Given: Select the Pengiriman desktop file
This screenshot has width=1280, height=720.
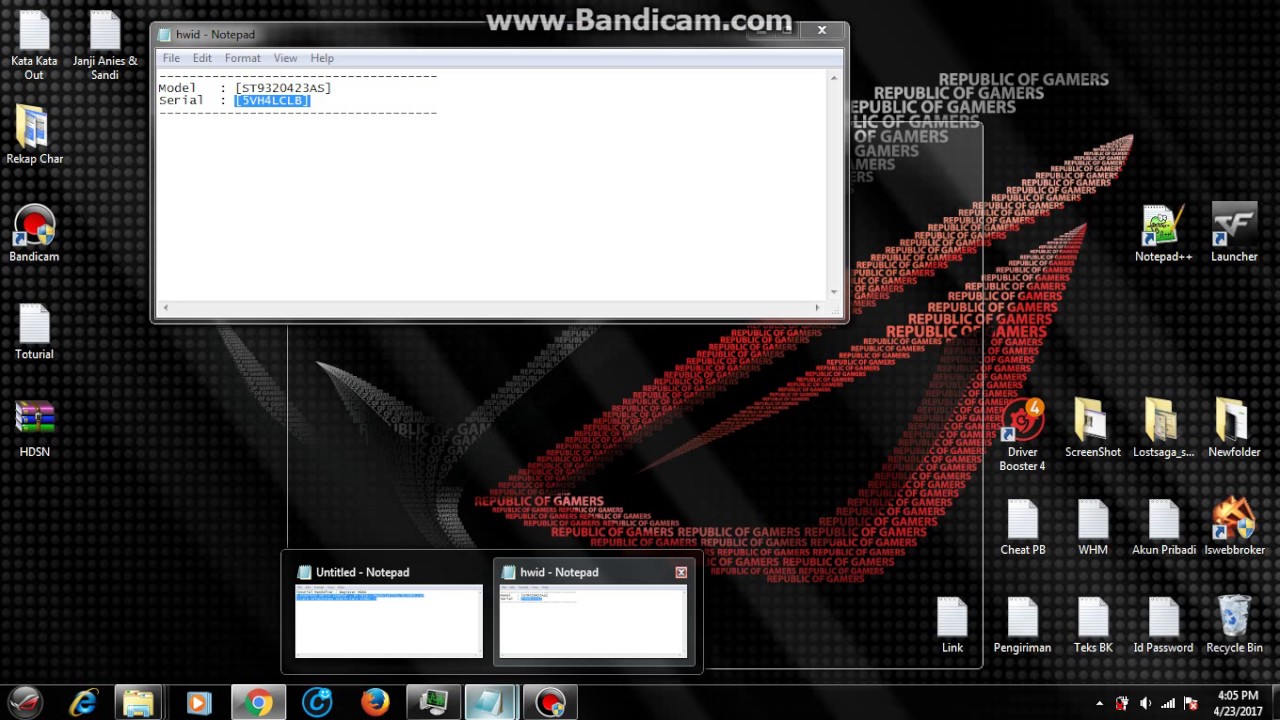Looking at the screenshot, I should coord(1022,625).
